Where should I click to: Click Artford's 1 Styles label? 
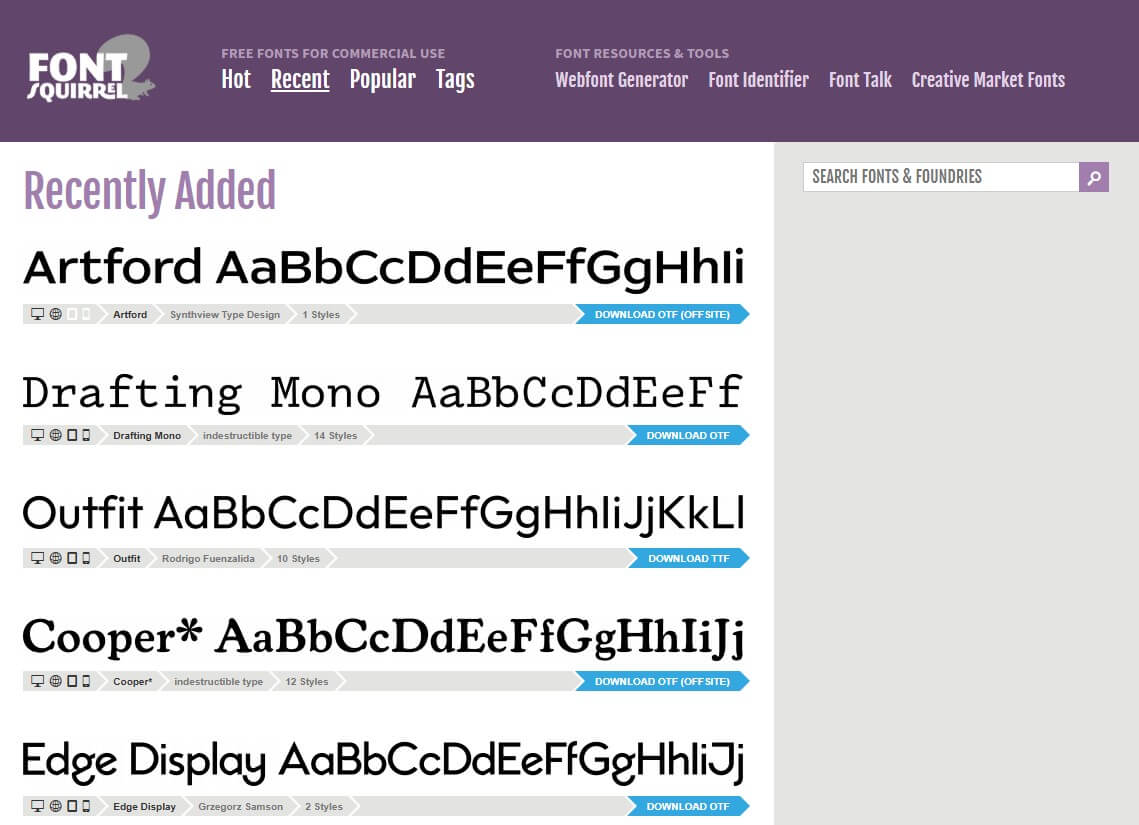click(321, 314)
